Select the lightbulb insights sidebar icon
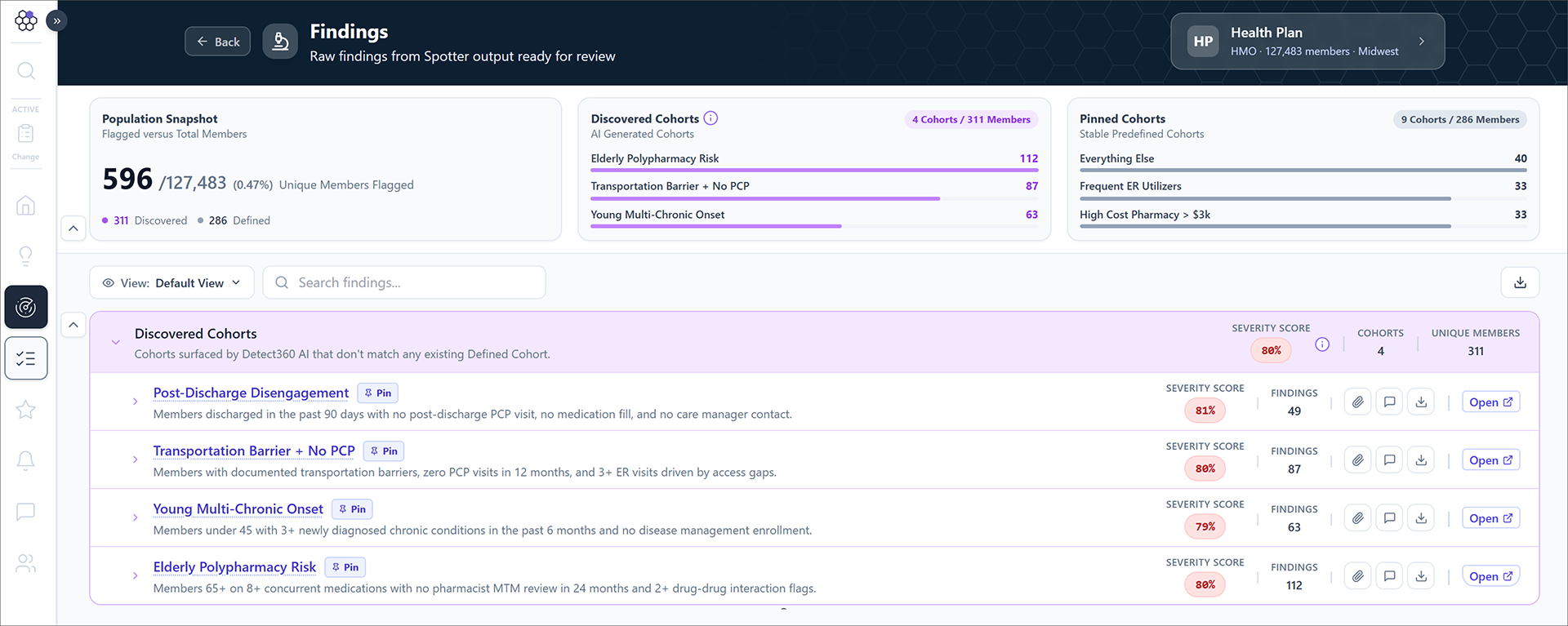The image size is (1568, 626). click(26, 256)
